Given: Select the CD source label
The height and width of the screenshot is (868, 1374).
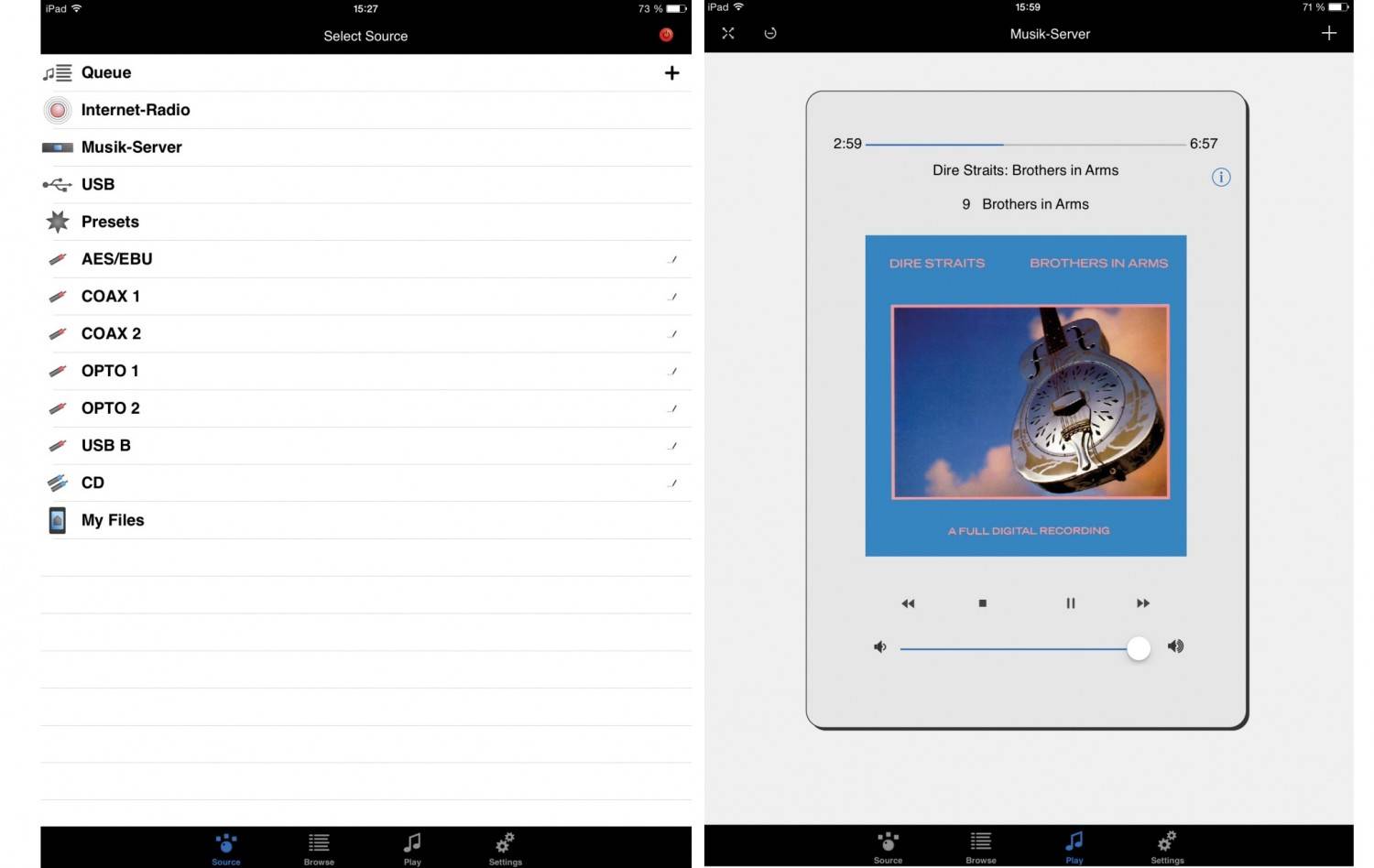Looking at the screenshot, I should [93, 483].
